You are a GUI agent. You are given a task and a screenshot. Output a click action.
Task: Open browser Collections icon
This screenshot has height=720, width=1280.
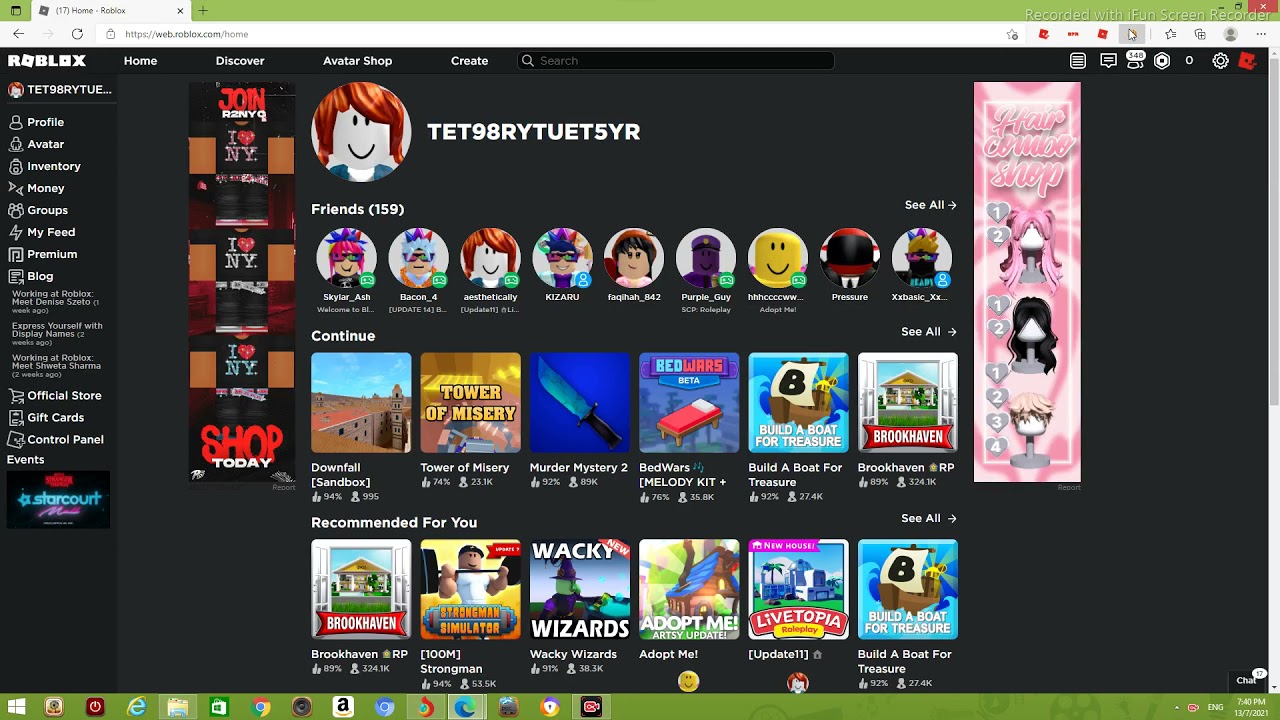coord(1200,34)
